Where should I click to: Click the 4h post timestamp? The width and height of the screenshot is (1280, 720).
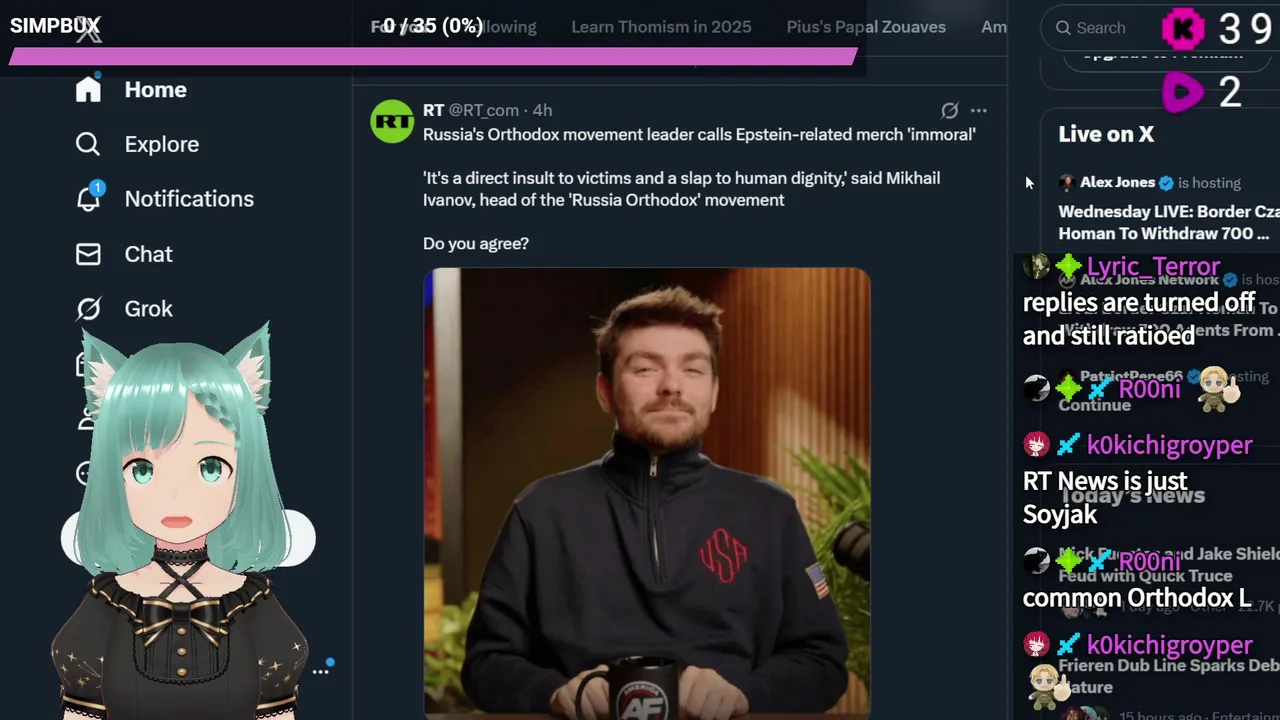(542, 110)
